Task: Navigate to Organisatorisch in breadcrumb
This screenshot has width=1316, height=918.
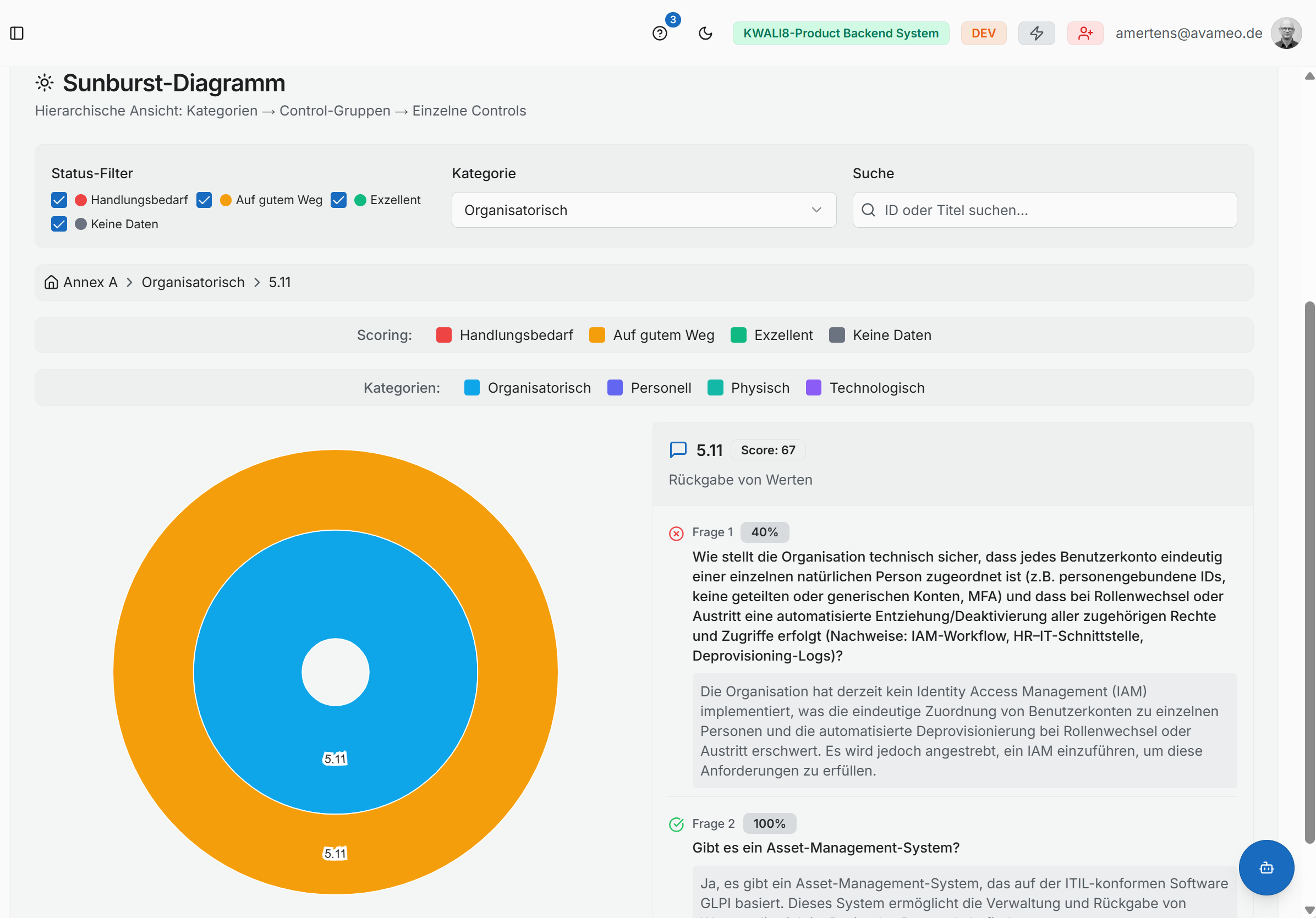Action: 193,283
